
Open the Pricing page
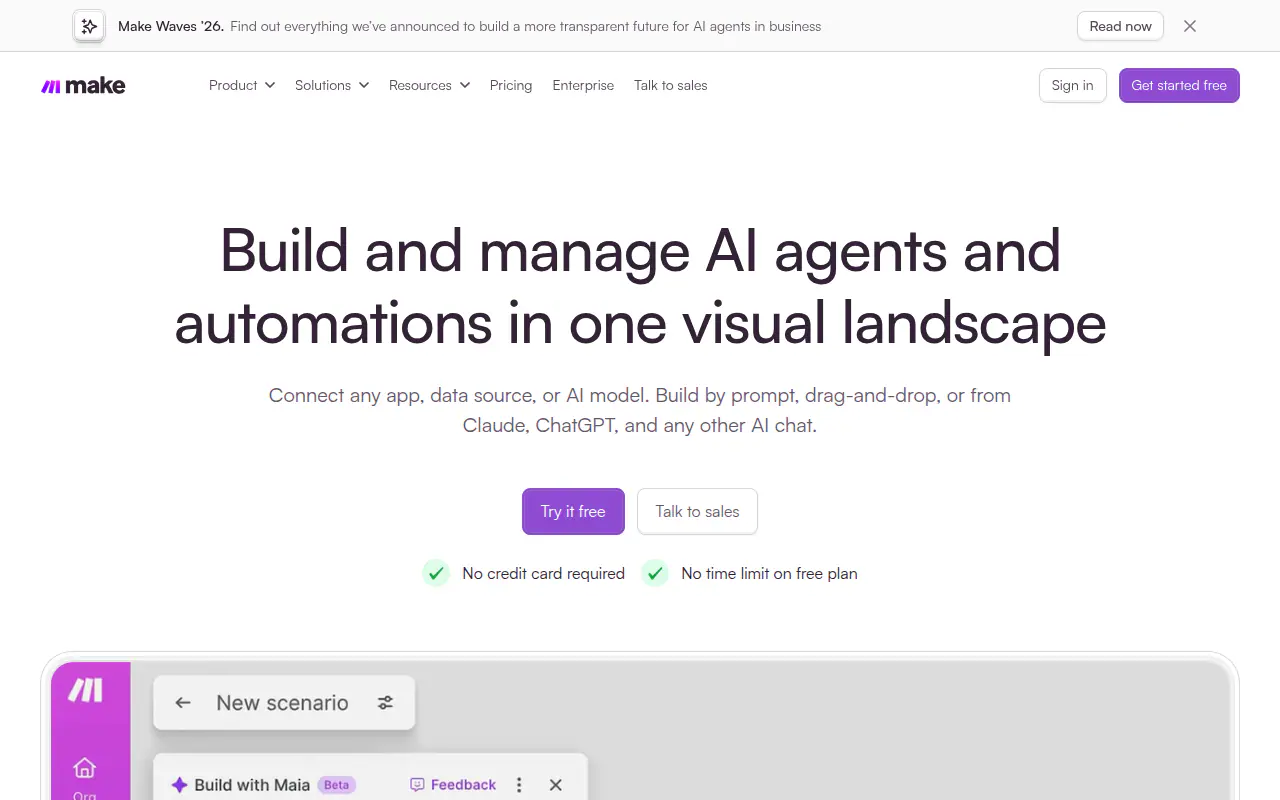click(511, 86)
